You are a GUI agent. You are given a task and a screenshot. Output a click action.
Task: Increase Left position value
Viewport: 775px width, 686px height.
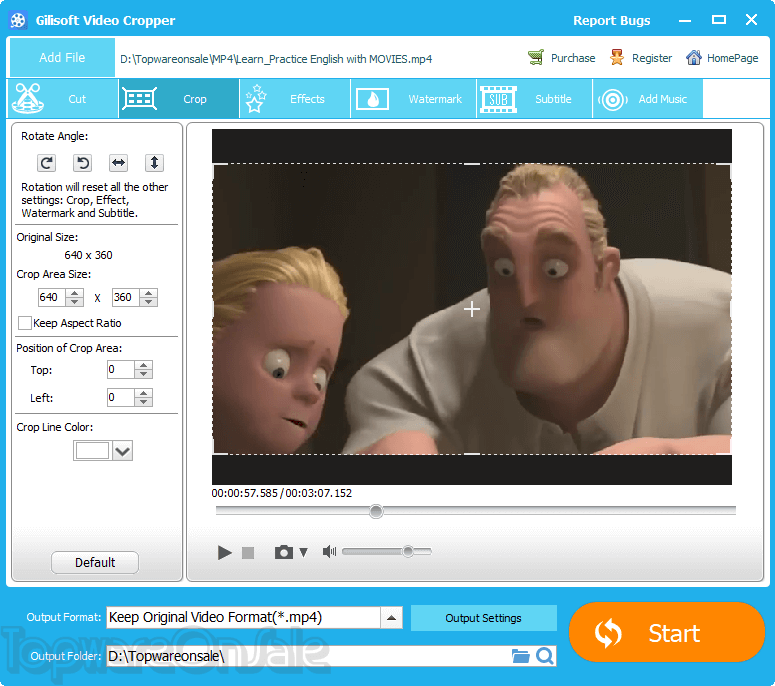pos(143,393)
